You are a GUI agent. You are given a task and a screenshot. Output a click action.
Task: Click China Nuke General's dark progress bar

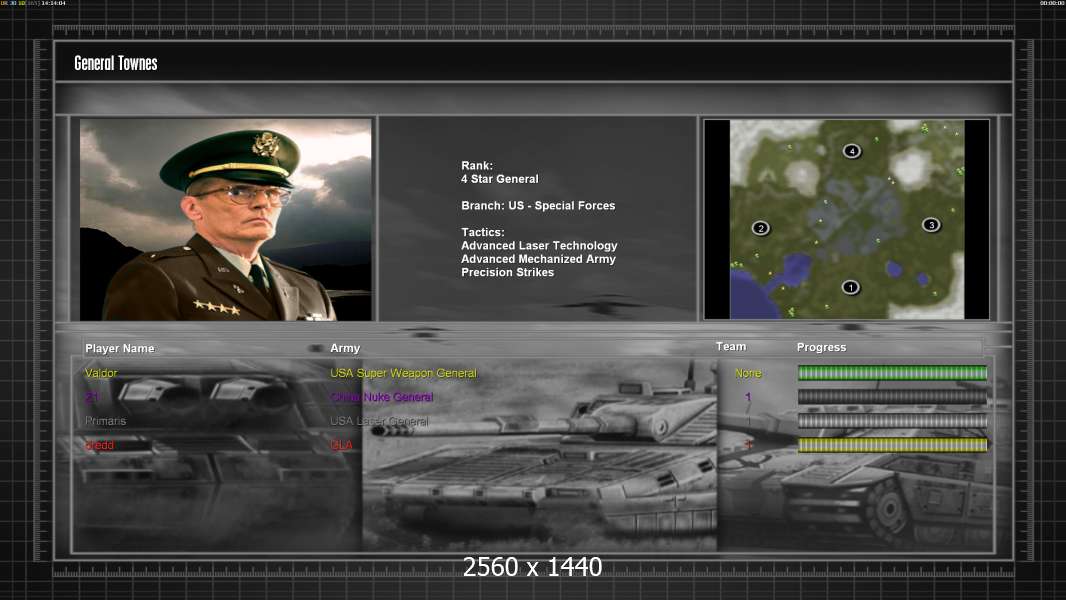point(892,397)
